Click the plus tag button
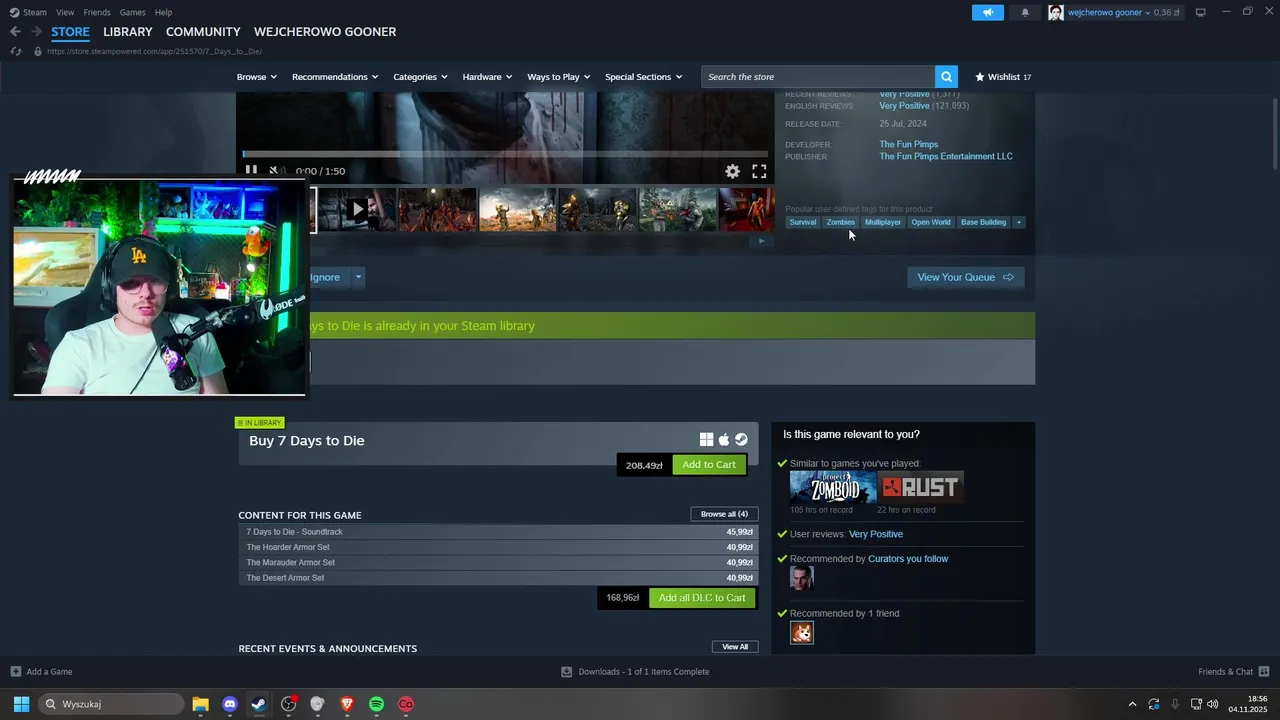 click(1019, 222)
